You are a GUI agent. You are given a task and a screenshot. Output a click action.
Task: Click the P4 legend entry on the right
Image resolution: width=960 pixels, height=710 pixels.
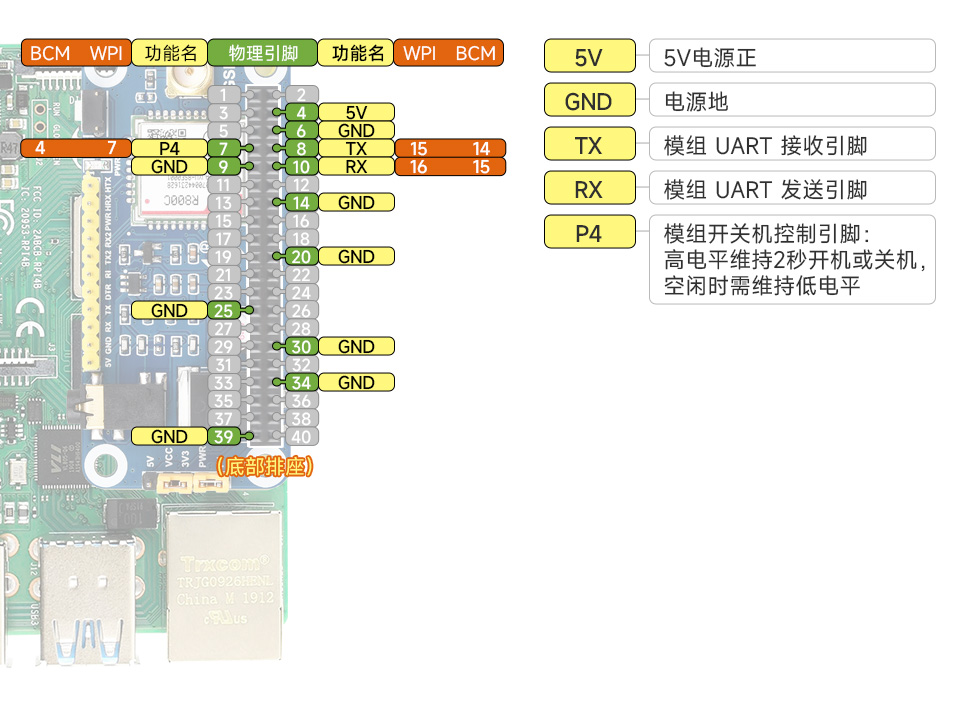[x=589, y=231]
